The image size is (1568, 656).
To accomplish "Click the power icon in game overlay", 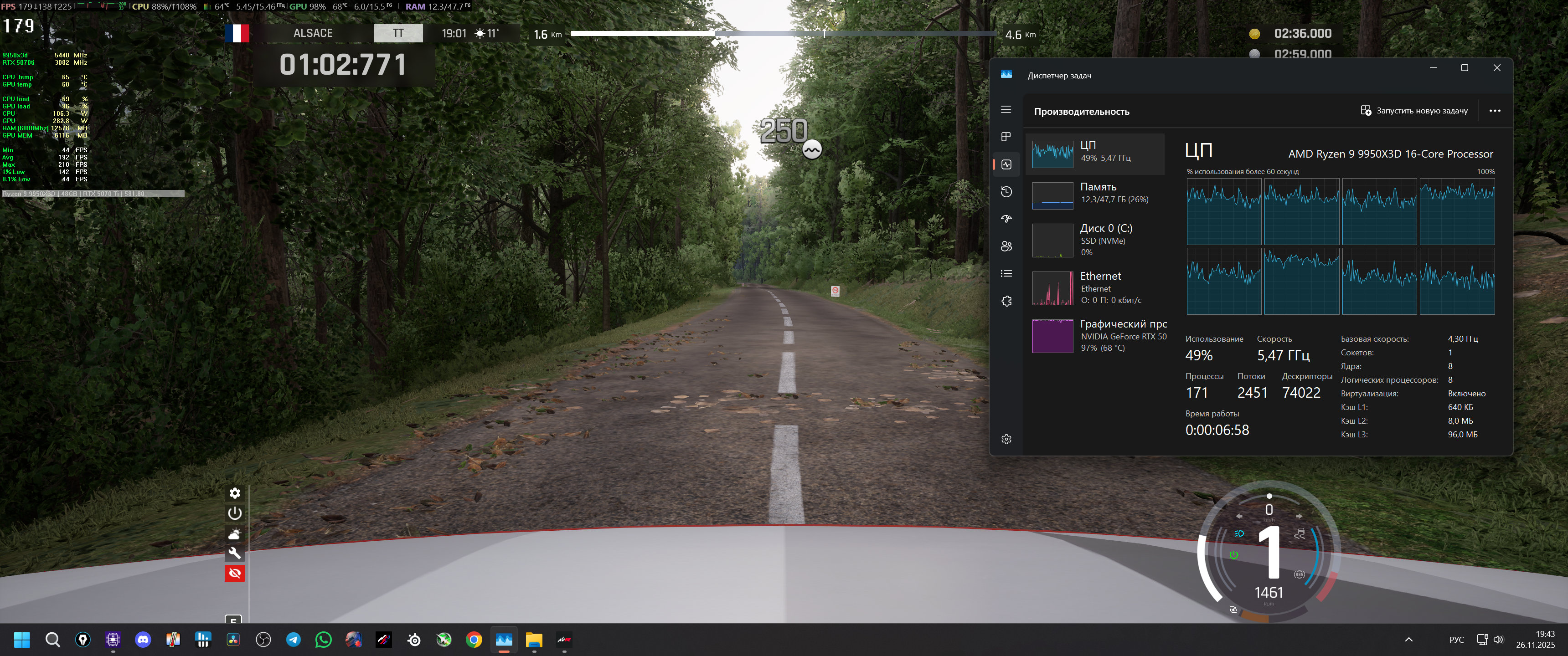I will [234, 513].
